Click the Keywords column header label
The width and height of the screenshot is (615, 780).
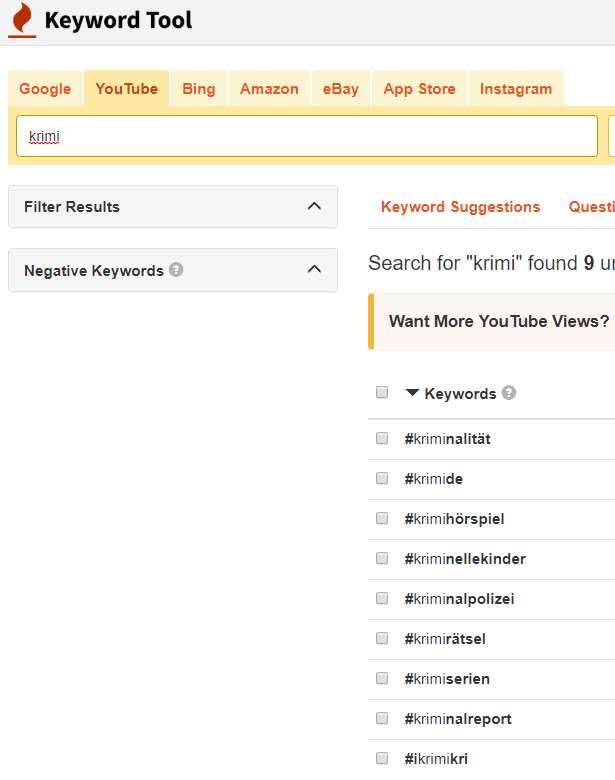460,393
